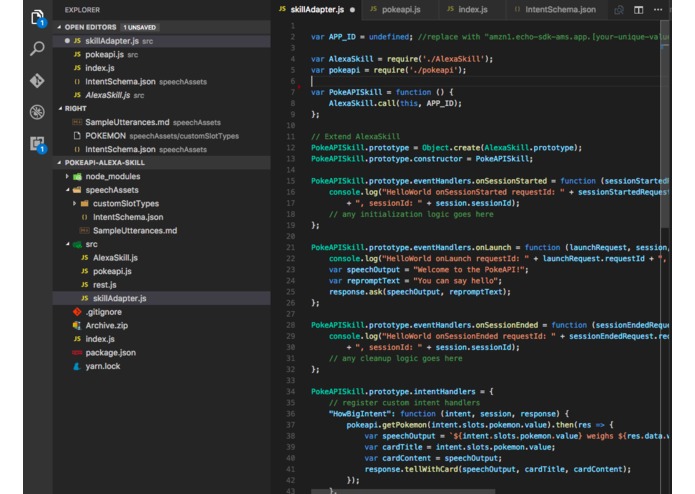
Task: Switch to the index.js tab
Action: click(x=472, y=10)
